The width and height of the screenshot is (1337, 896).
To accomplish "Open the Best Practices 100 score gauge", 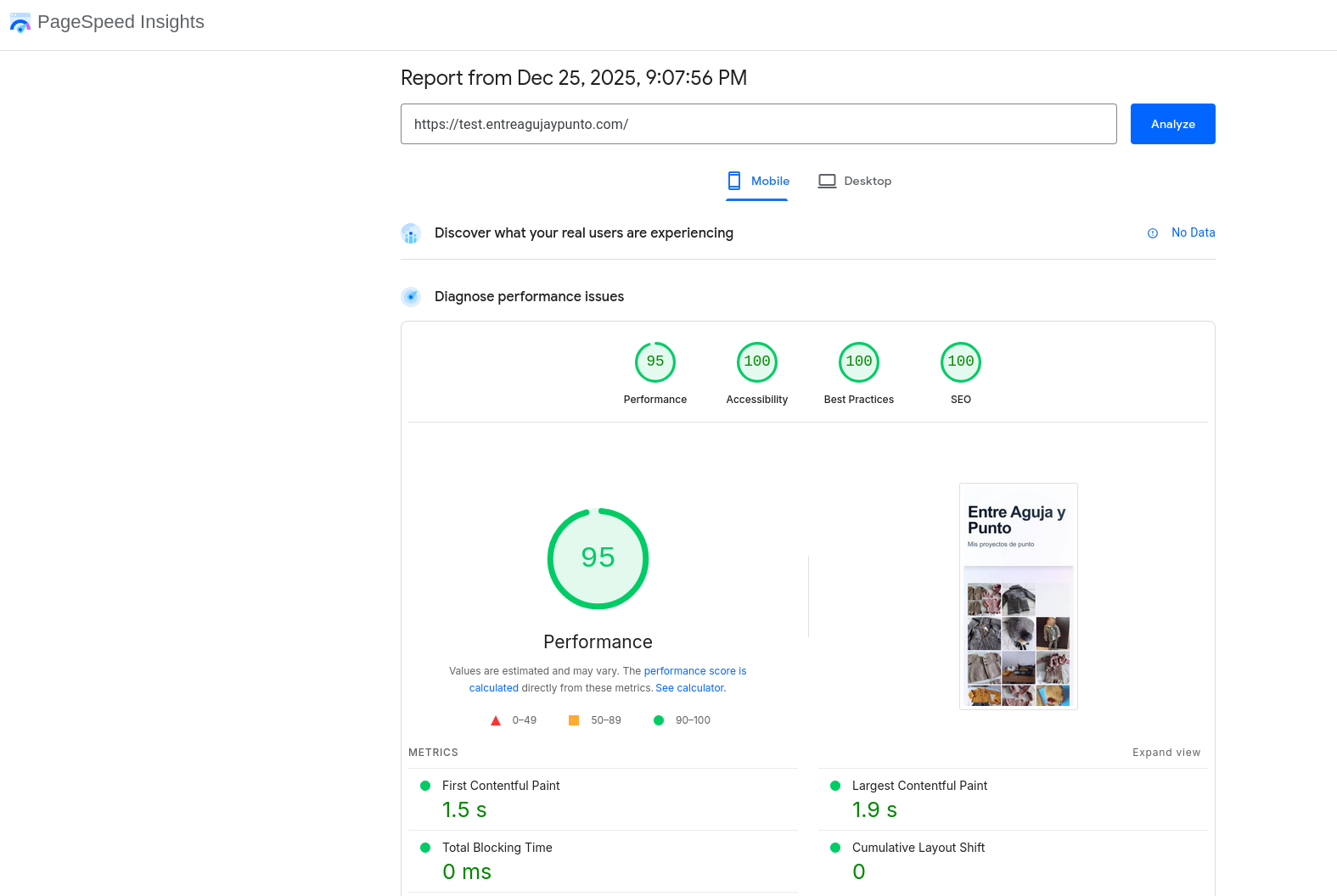I will point(859,363).
